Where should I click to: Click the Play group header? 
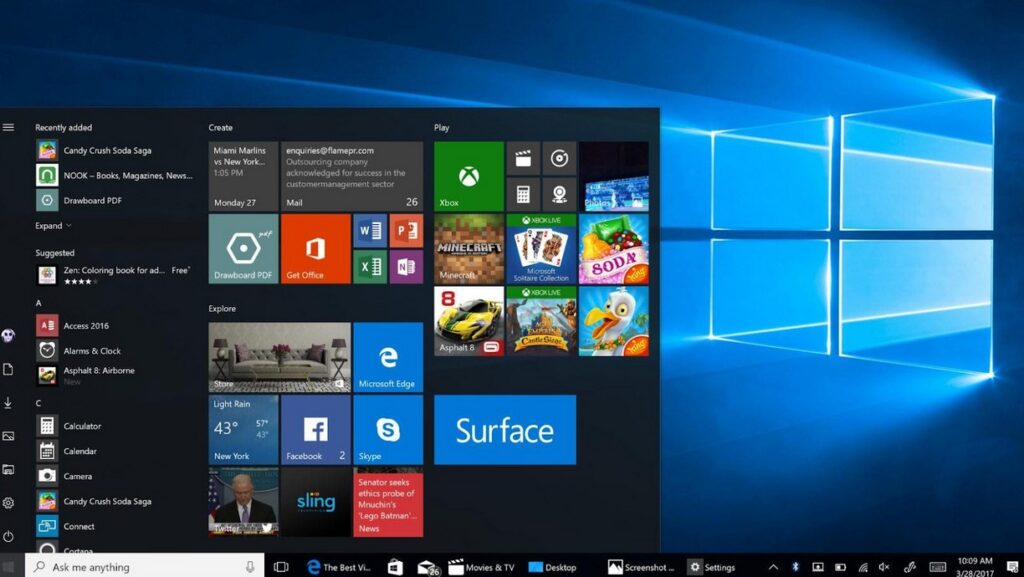pyautogui.click(x=441, y=128)
